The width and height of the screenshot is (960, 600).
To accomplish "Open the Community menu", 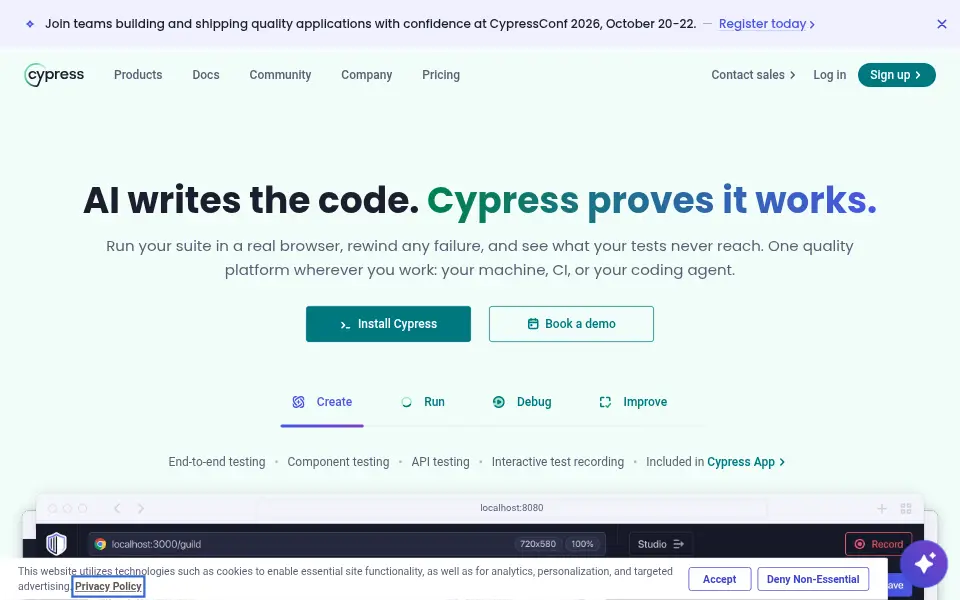I will tap(280, 75).
